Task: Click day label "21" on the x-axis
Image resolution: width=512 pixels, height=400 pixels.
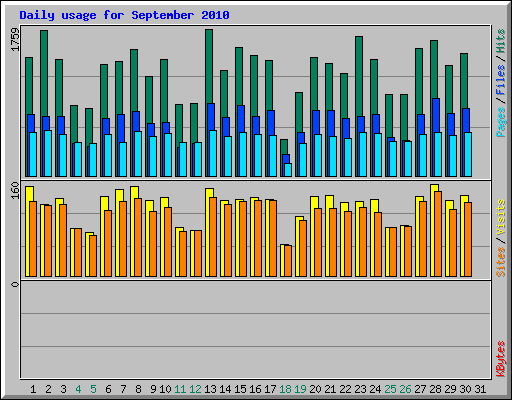Action: pyautogui.click(x=330, y=389)
